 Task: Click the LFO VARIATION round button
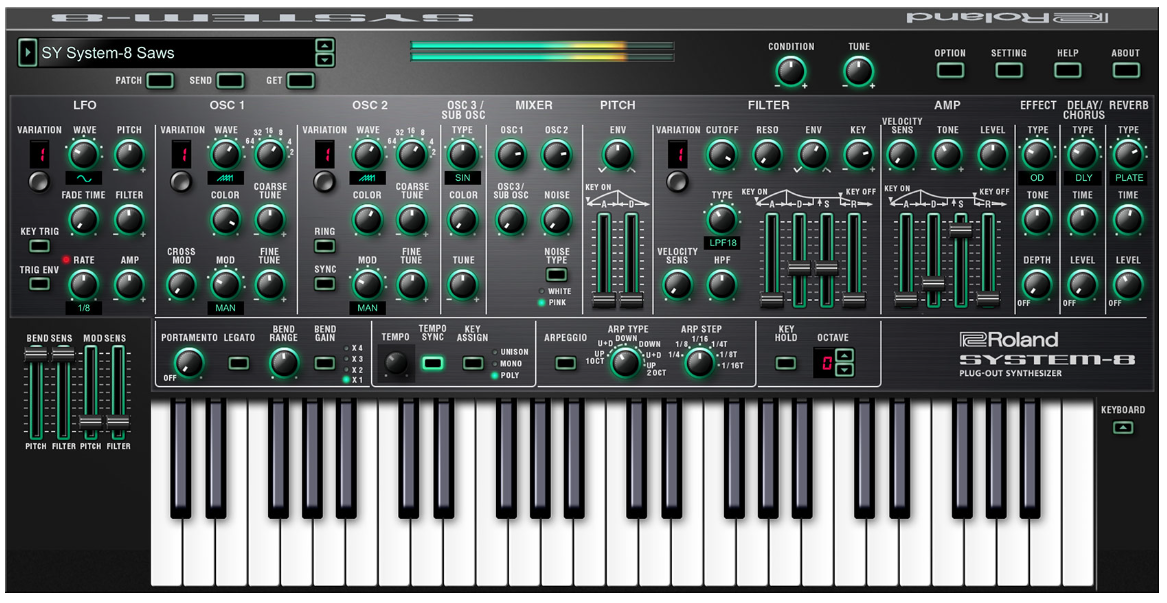click(x=39, y=181)
